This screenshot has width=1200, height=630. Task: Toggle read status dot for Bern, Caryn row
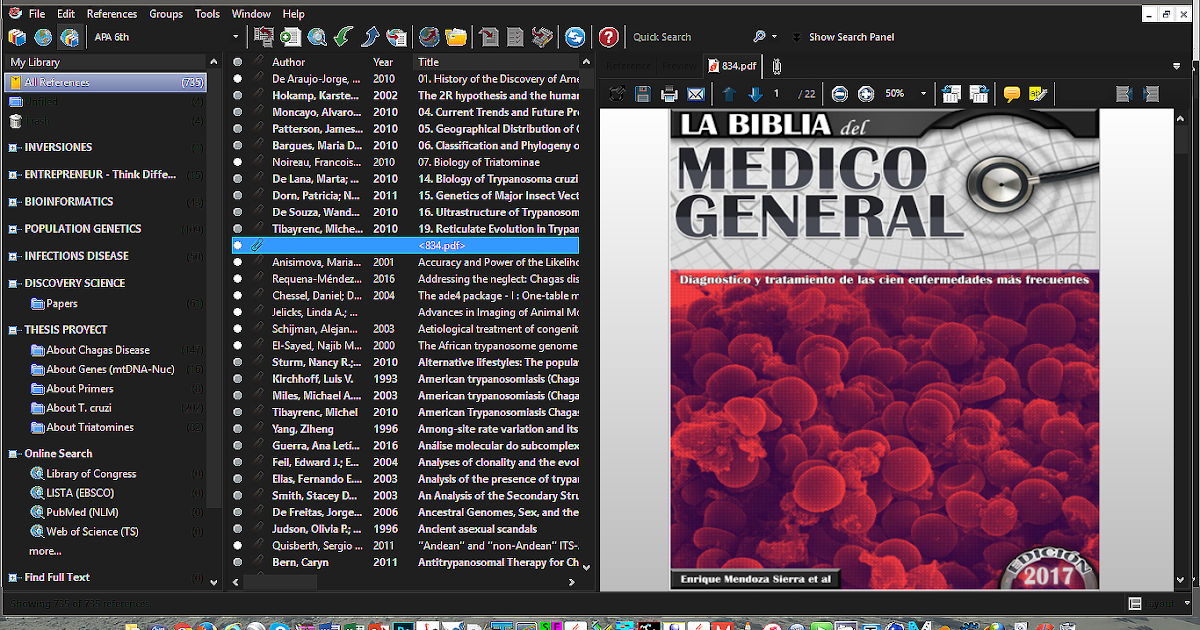[238, 562]
